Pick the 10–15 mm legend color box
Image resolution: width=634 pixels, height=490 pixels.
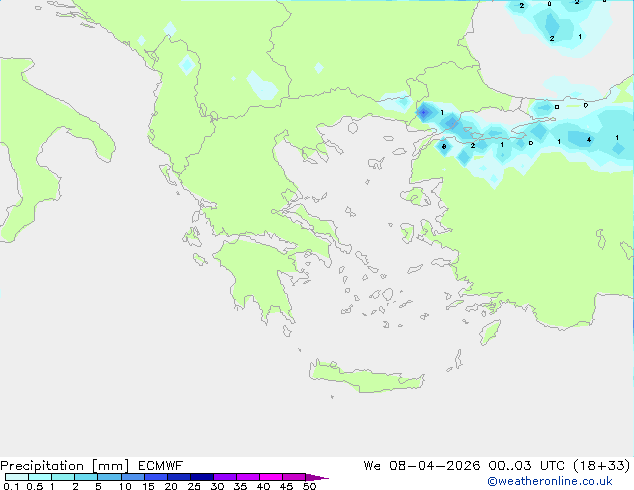coord(132,477)
